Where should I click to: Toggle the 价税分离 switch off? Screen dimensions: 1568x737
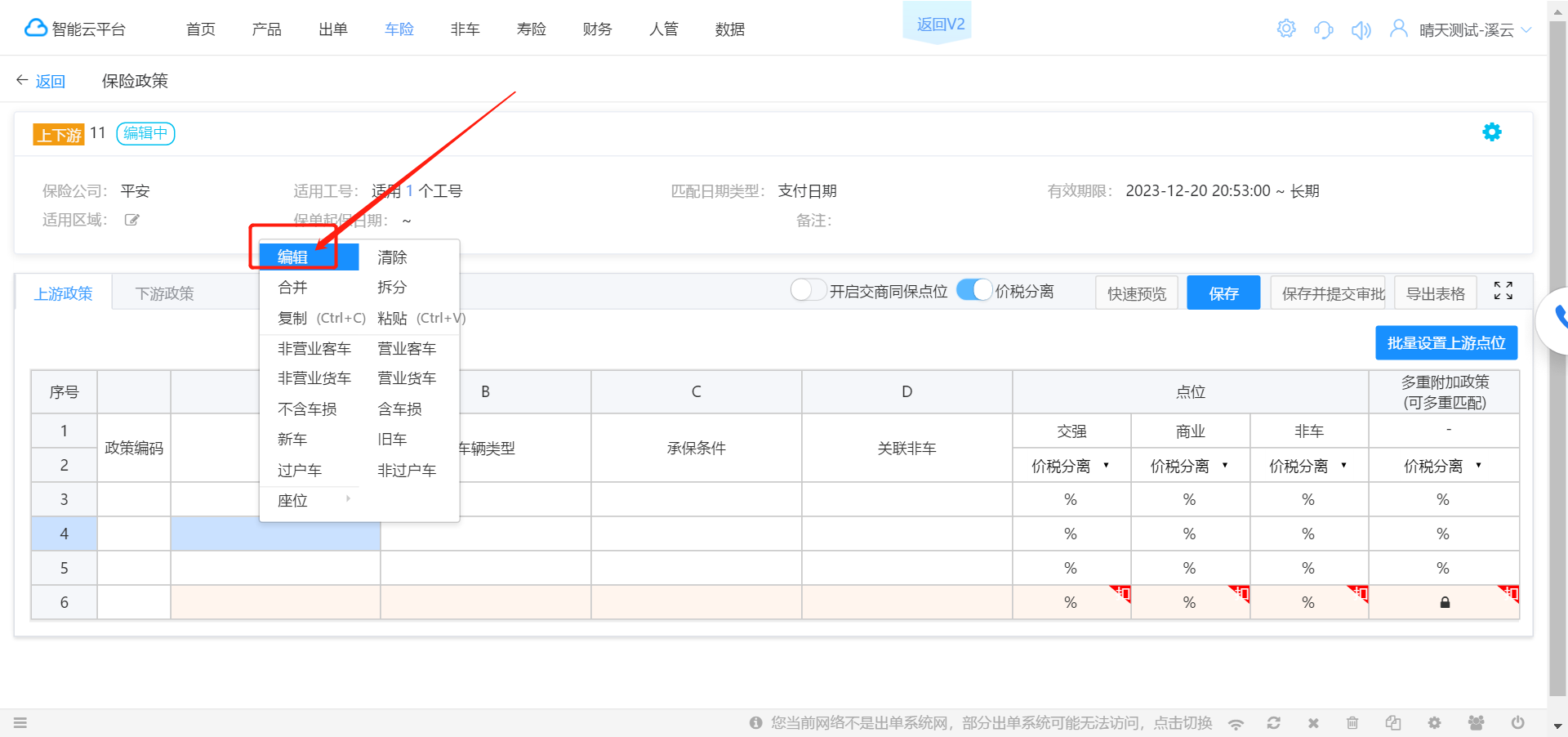pos(974,290)
